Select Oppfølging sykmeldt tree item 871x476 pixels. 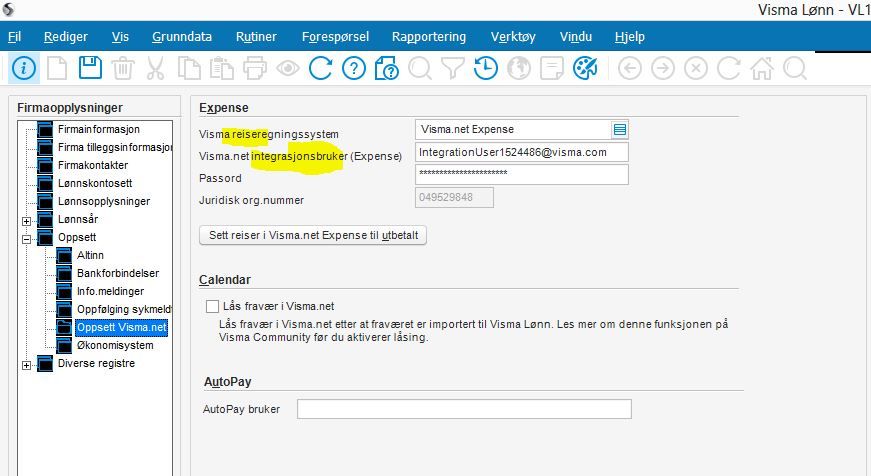coord(124,309)
